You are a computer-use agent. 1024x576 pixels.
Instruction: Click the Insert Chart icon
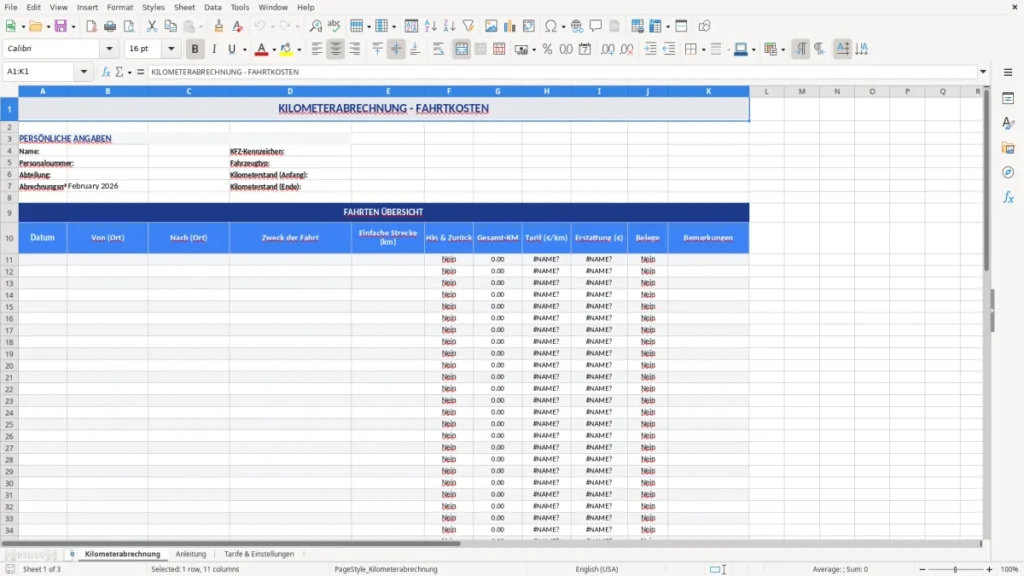coord(510,26)
